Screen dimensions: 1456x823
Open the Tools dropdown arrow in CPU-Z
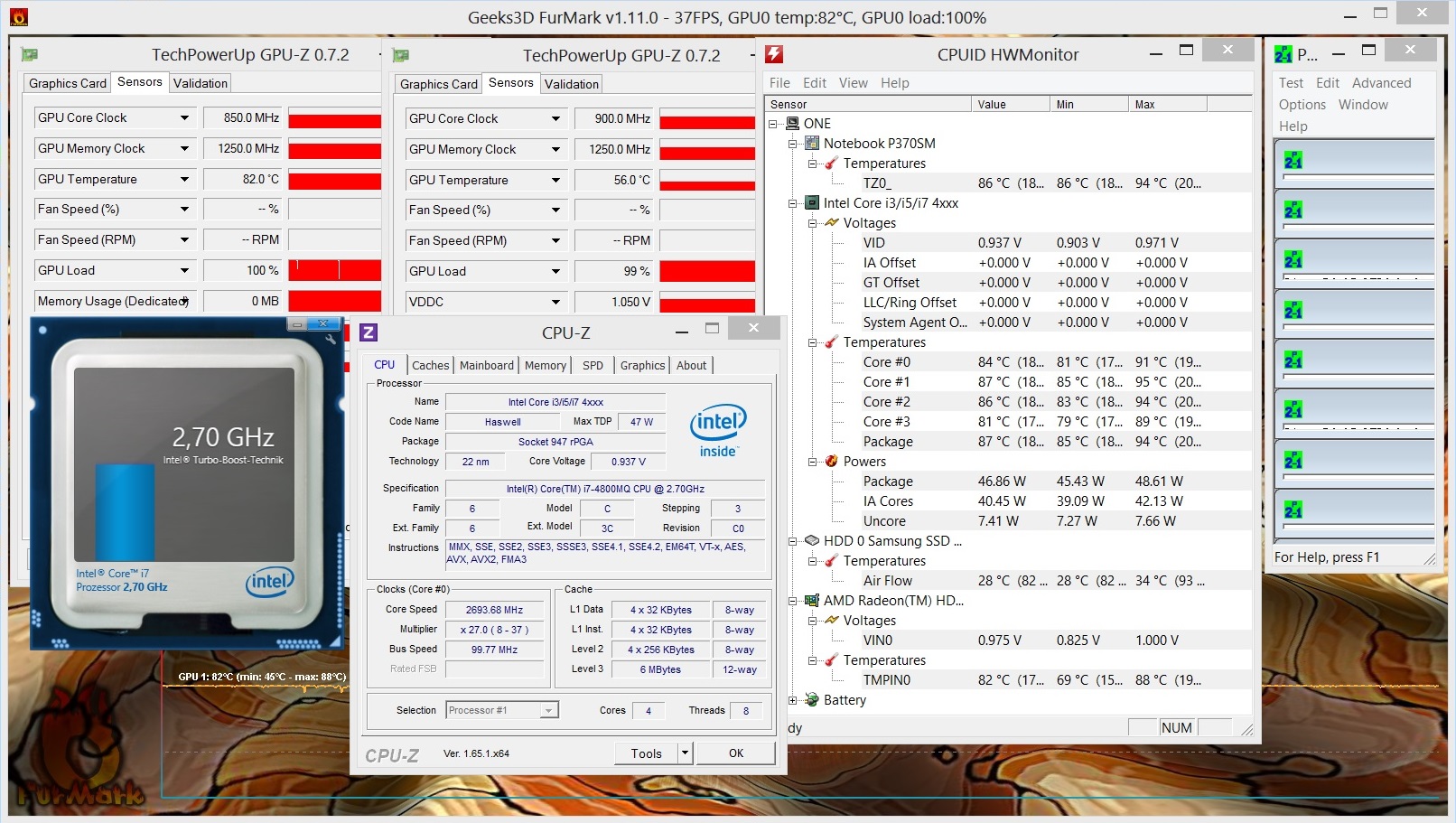685,753
